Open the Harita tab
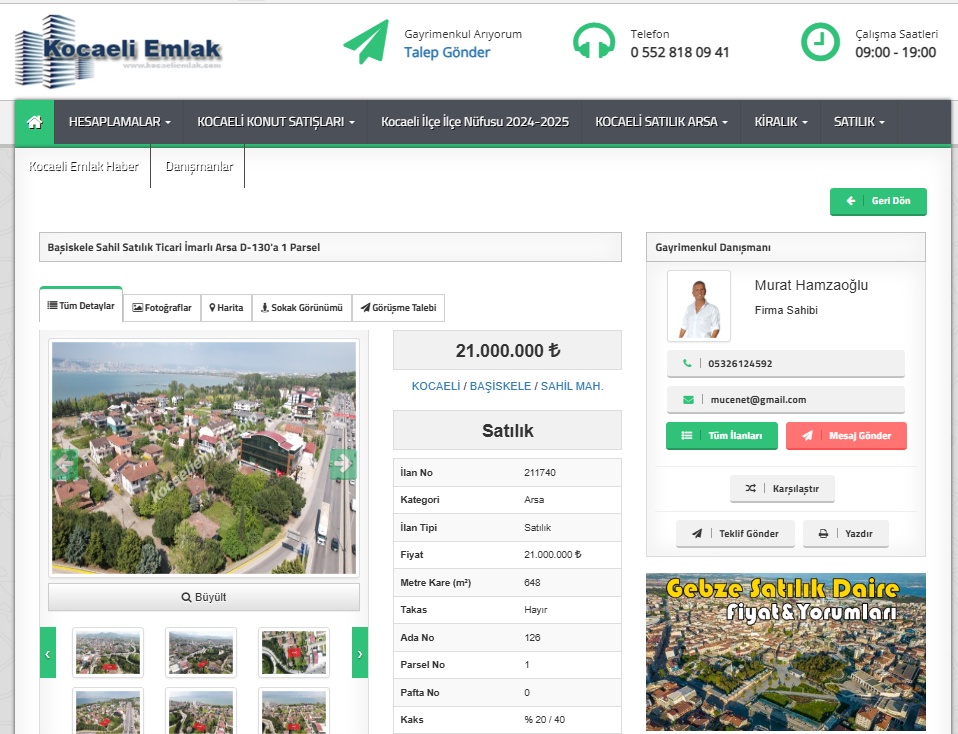Viewport: 958px width, 734px height. (226, 308)
